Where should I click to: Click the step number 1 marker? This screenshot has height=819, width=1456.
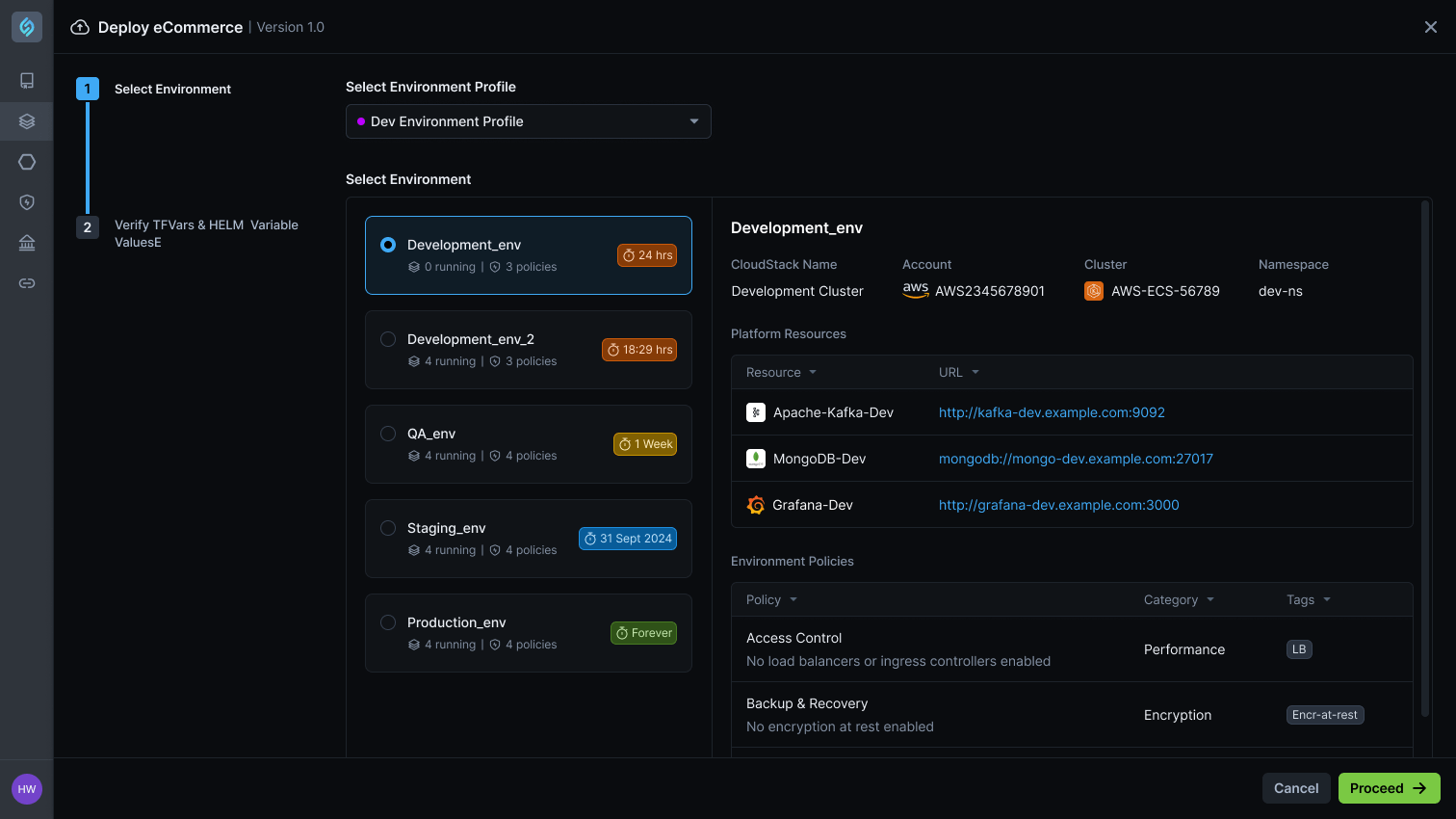pos(88,89)
